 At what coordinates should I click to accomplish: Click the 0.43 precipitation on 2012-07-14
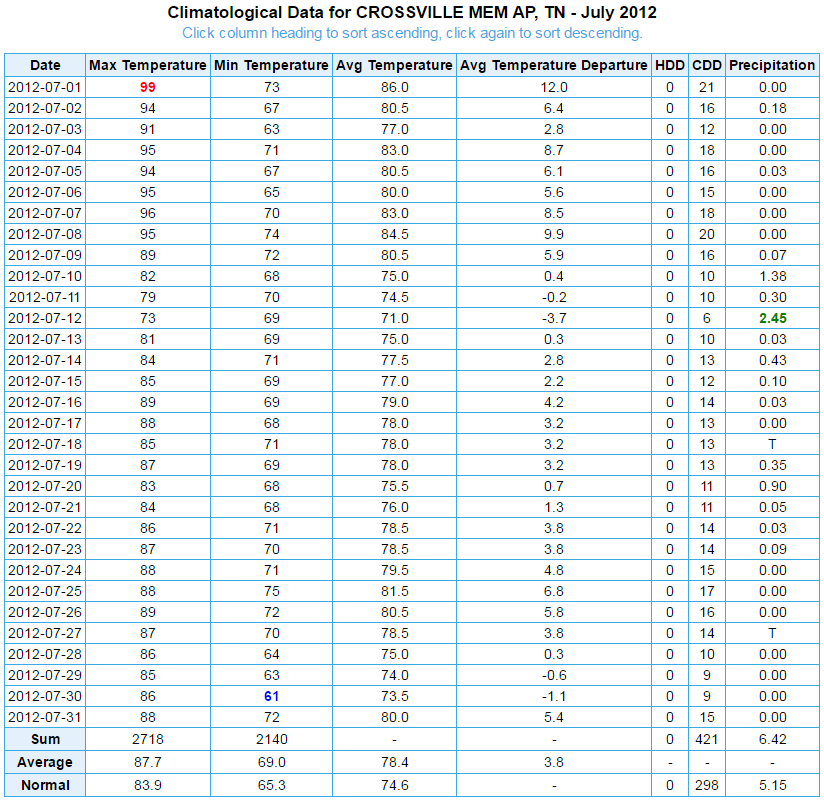coord(772,361)
